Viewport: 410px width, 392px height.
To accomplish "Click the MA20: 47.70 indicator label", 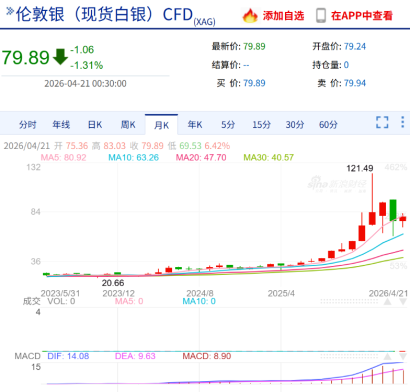I will [201, 157].
